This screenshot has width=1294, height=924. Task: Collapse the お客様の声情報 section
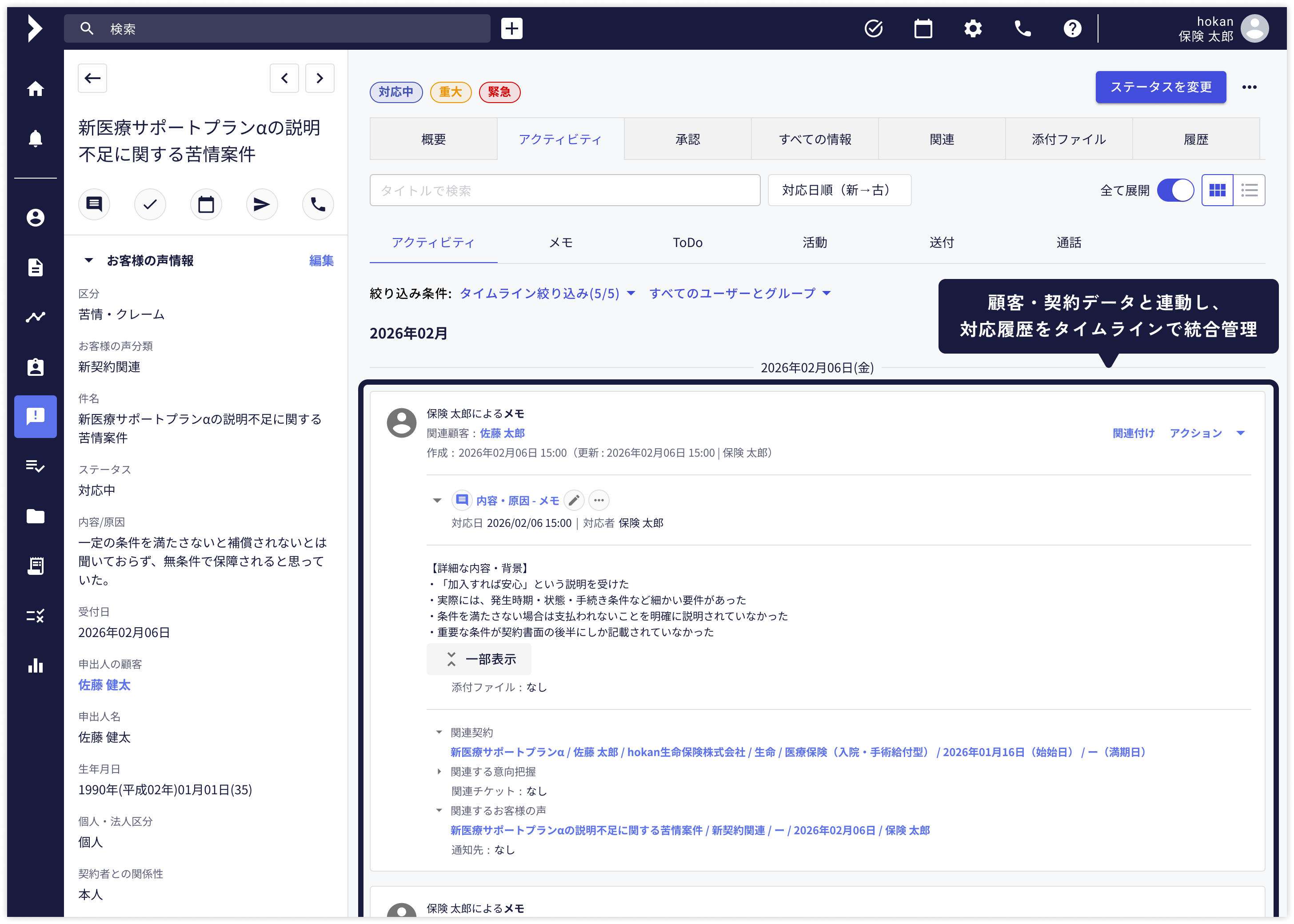[89, 261]
